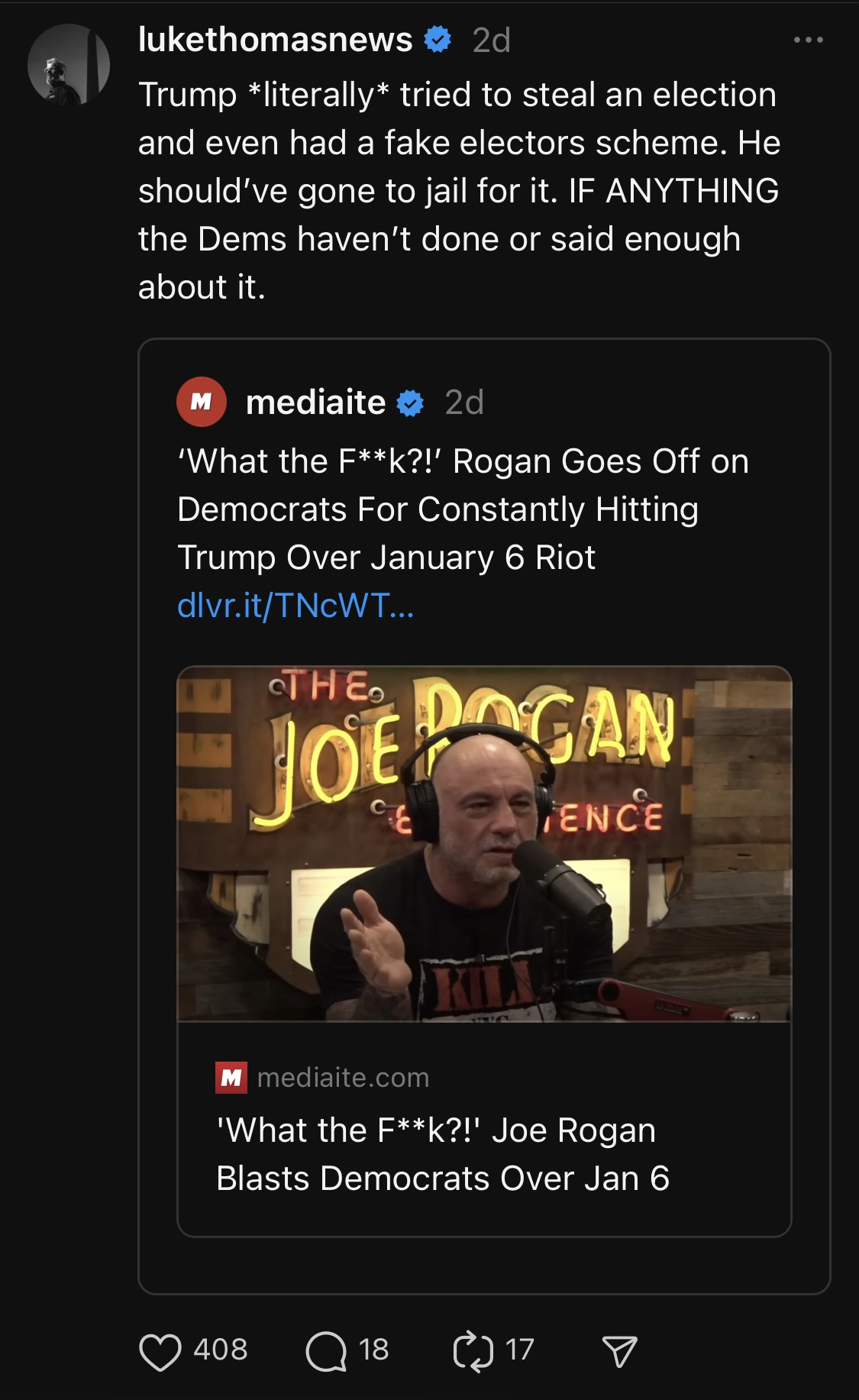
Task: Open lukethomasnews profile avatar
Action: coord(69,65)
